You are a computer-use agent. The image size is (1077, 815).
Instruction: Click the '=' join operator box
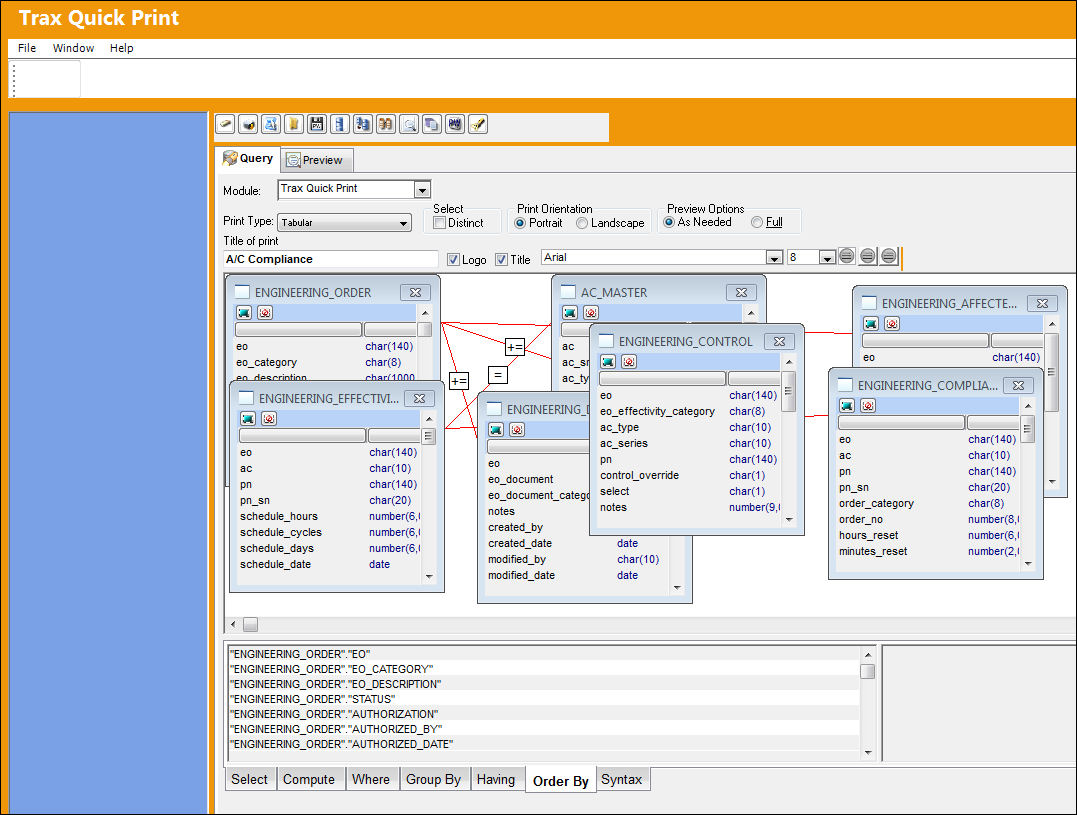click(498, 375)
